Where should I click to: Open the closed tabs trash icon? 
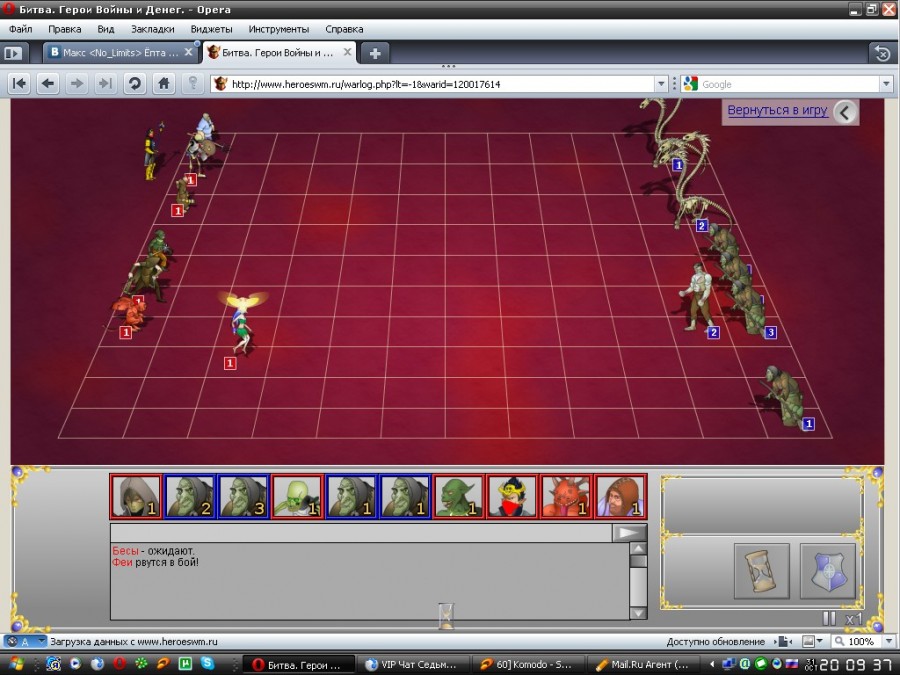(882, 53)
